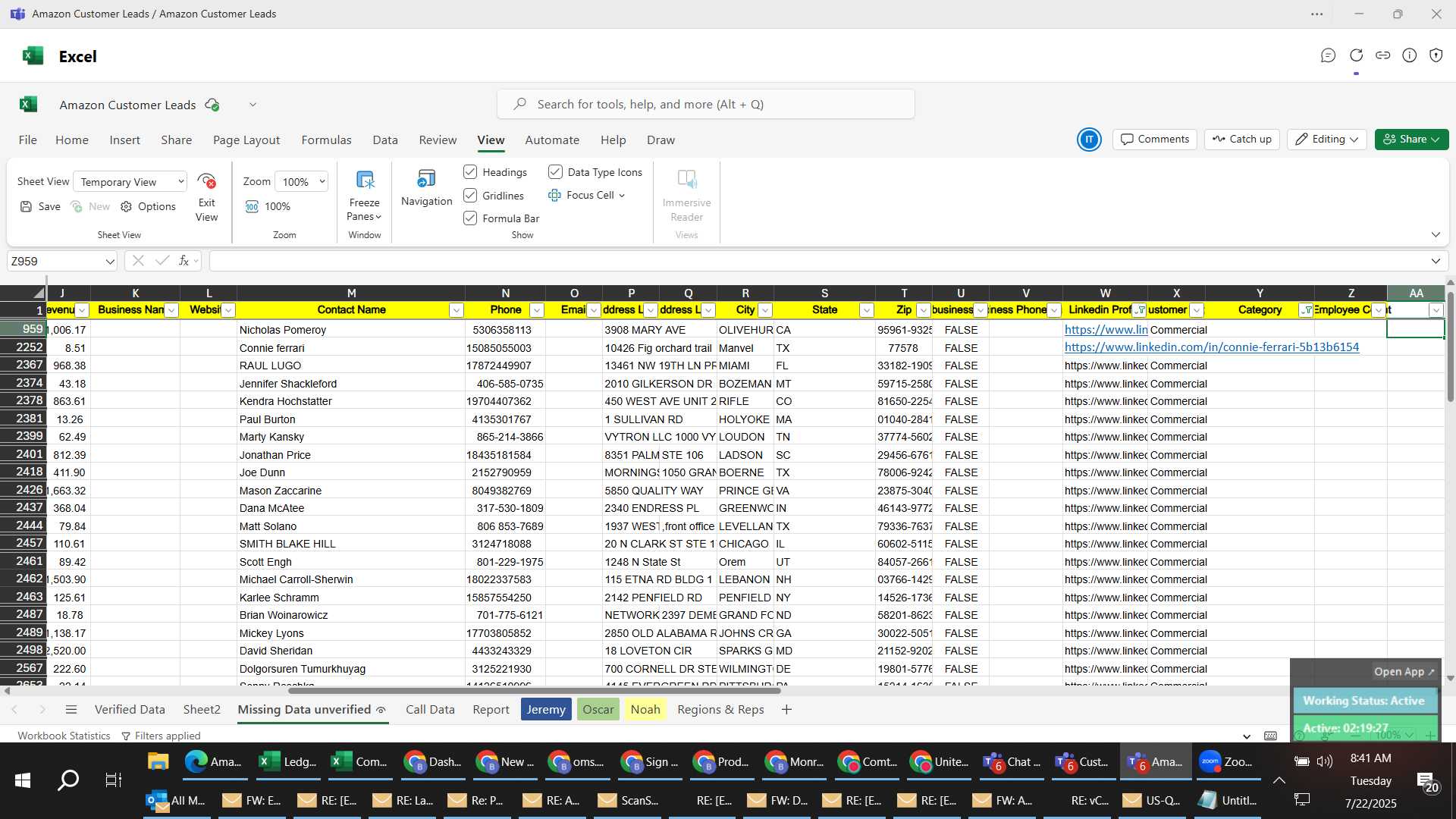This screenshot has width=1456, height=819.
Task: Click the search tools box
Action: pos(705,105)
